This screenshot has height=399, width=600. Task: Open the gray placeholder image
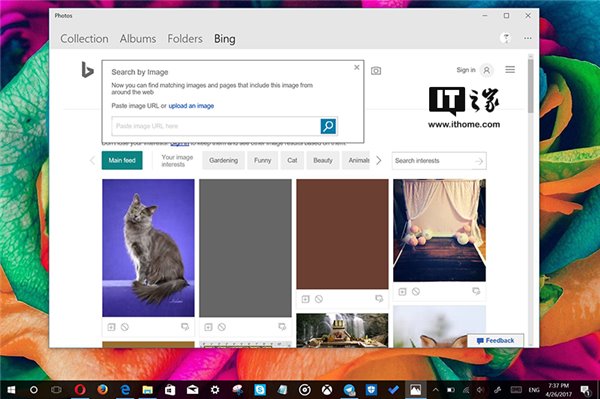click(x=245, y=248)
